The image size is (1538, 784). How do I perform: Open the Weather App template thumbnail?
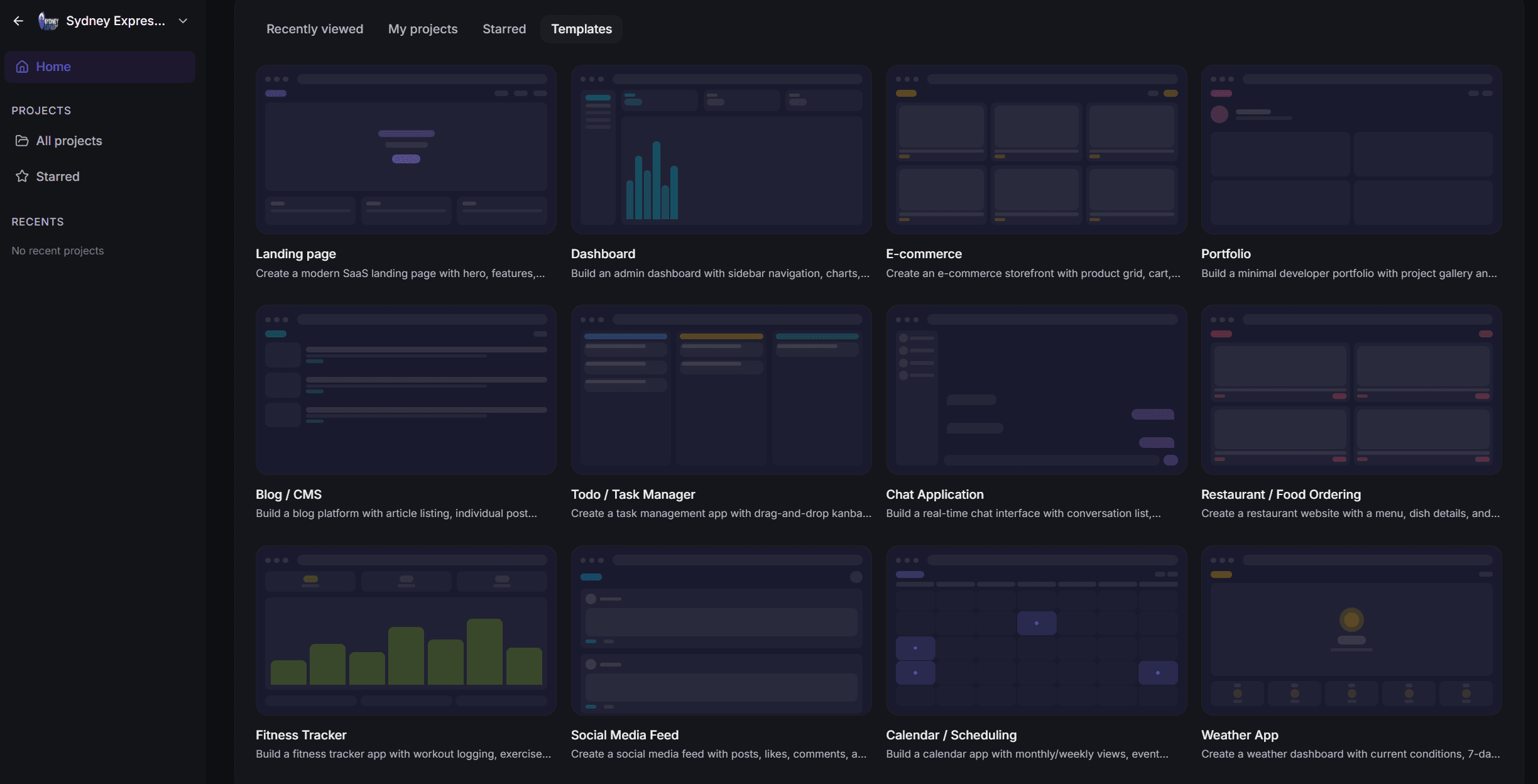[x=1351, y=630]
